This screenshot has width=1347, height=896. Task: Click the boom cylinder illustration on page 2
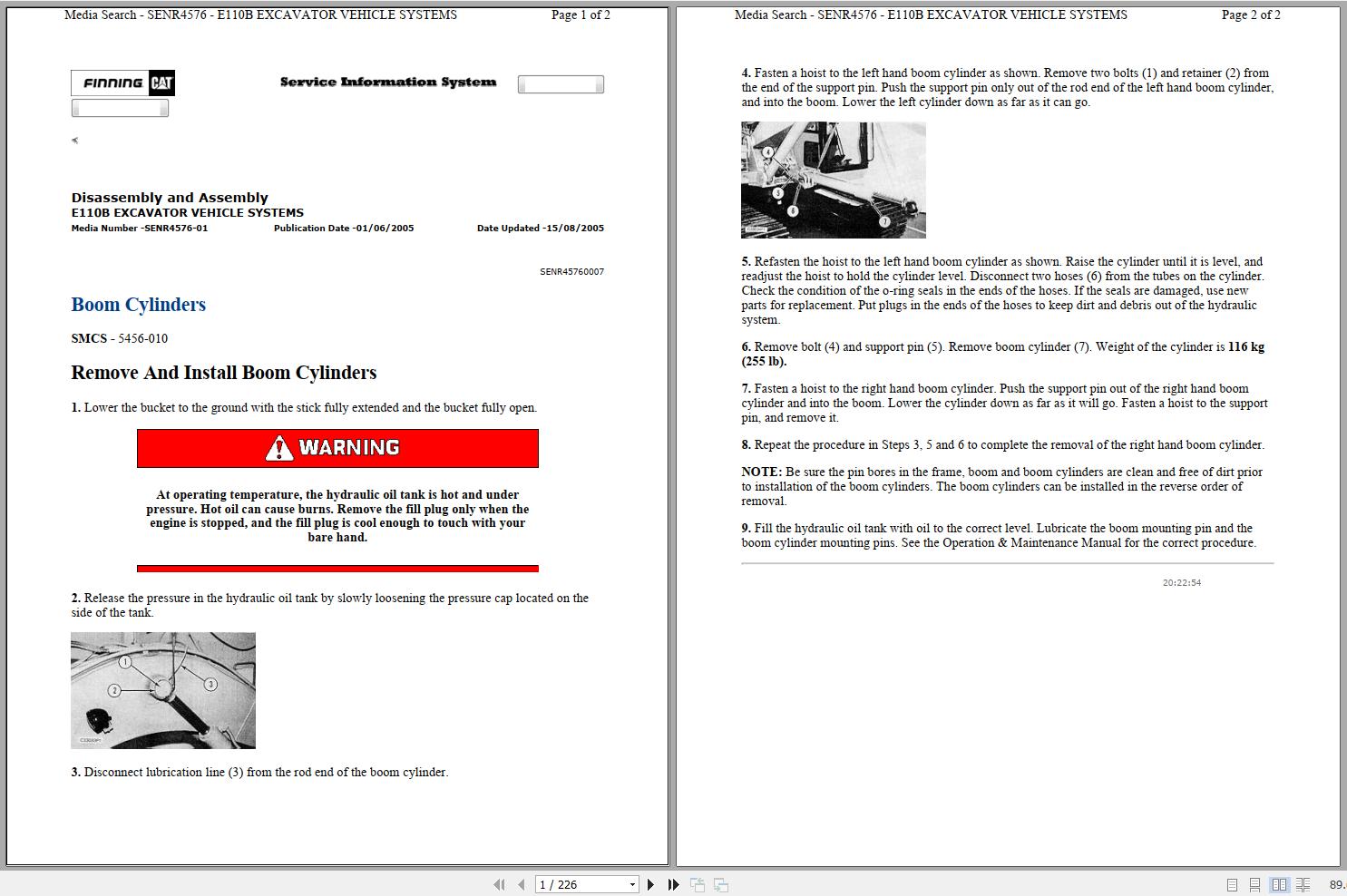click(x=834, y=180)
